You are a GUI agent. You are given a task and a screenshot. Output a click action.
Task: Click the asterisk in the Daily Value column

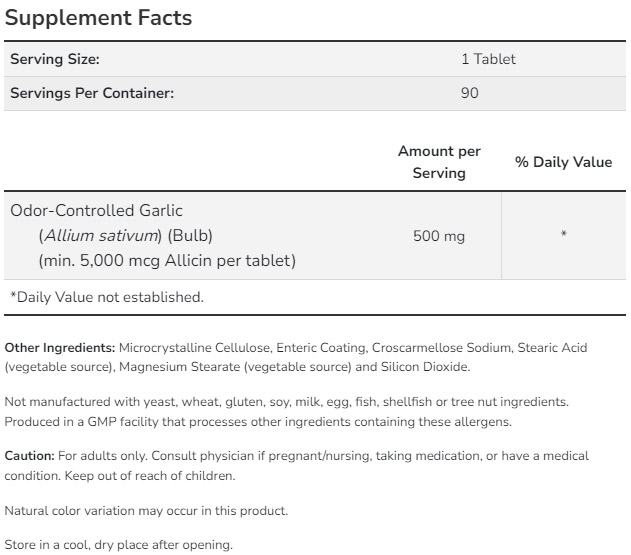click(564, 236)
